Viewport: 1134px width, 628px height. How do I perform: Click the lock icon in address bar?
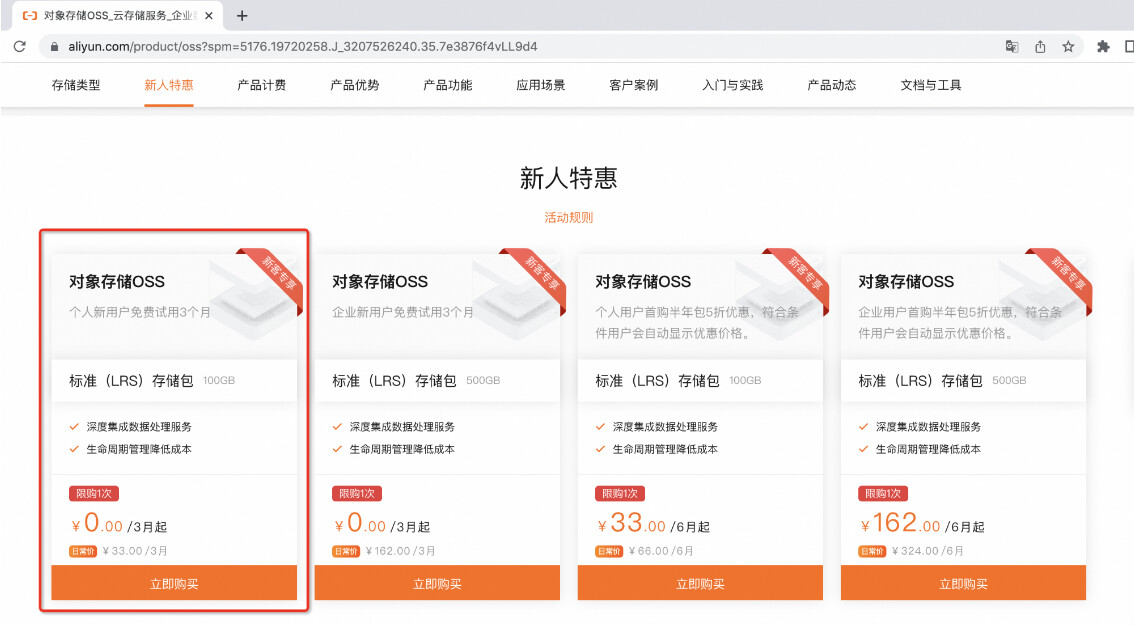click(x=54, y=46)
